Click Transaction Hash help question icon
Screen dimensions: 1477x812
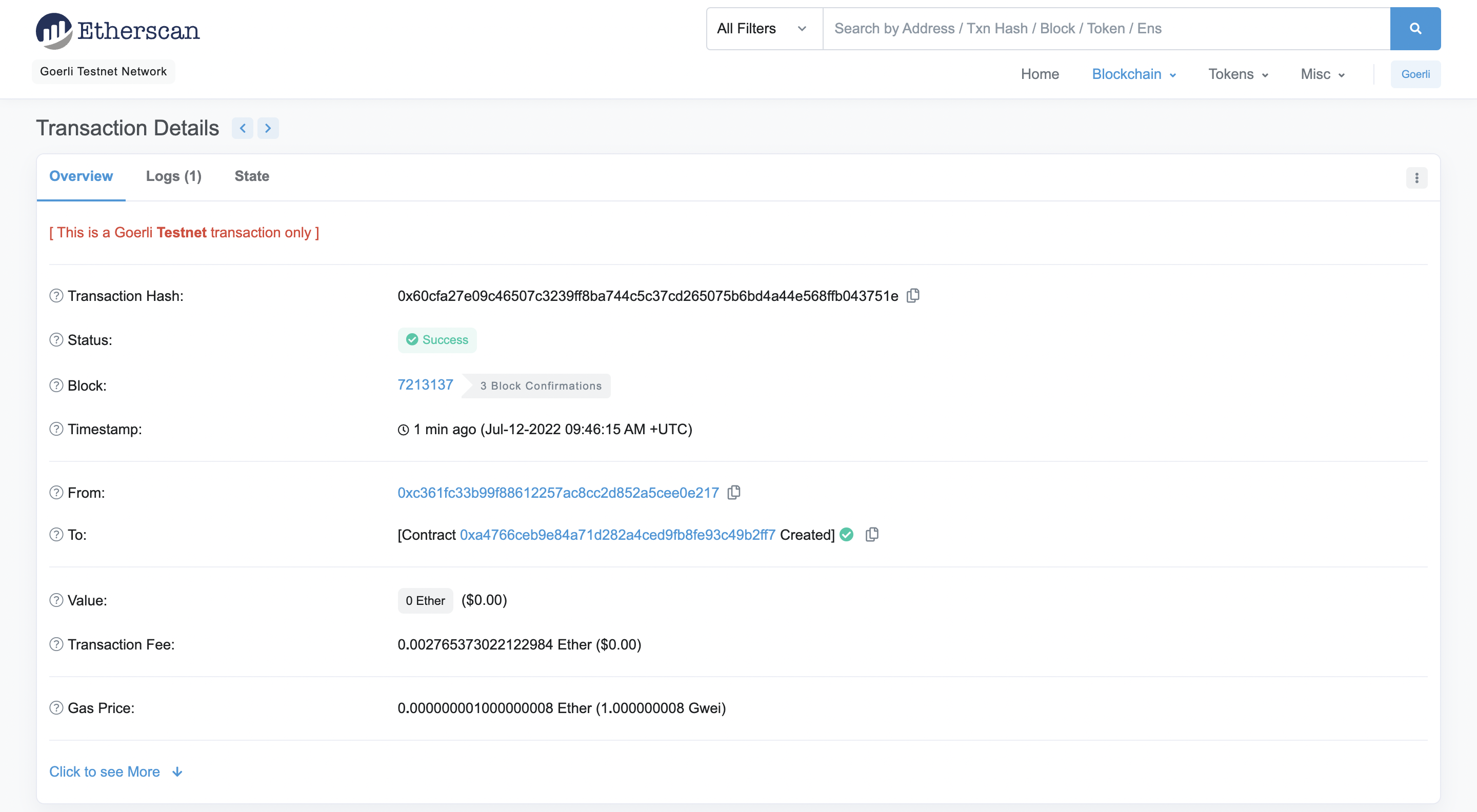pyautogui.click(x=56, y=296)
